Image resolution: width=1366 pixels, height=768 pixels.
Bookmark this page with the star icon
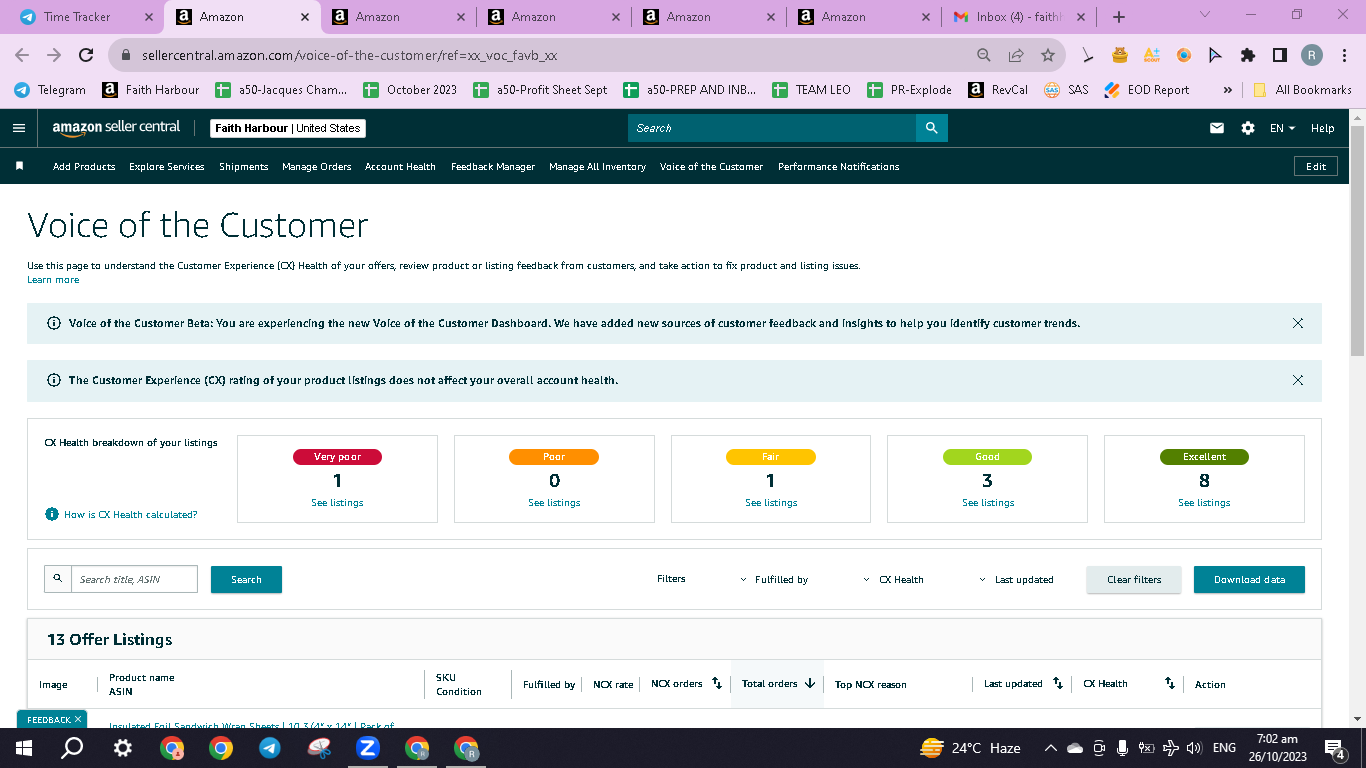[x=1048, y=56]
